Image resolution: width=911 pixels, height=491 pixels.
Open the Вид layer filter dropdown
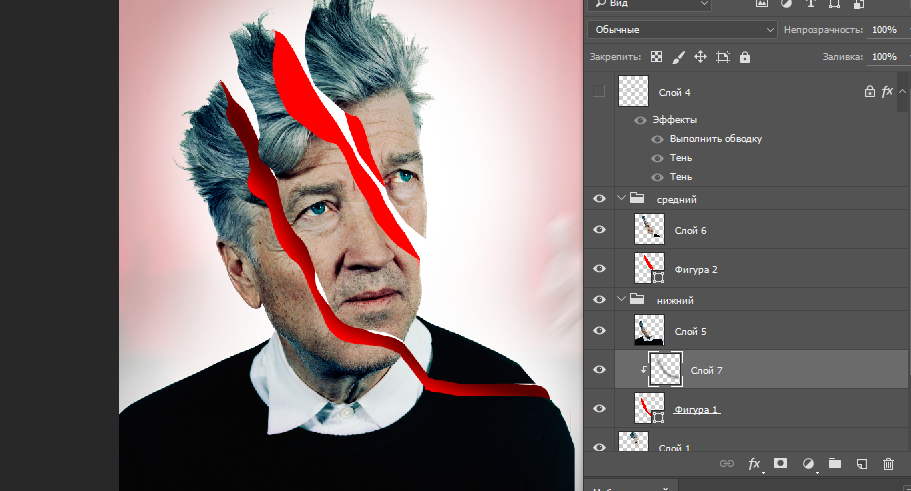[650, 3]
